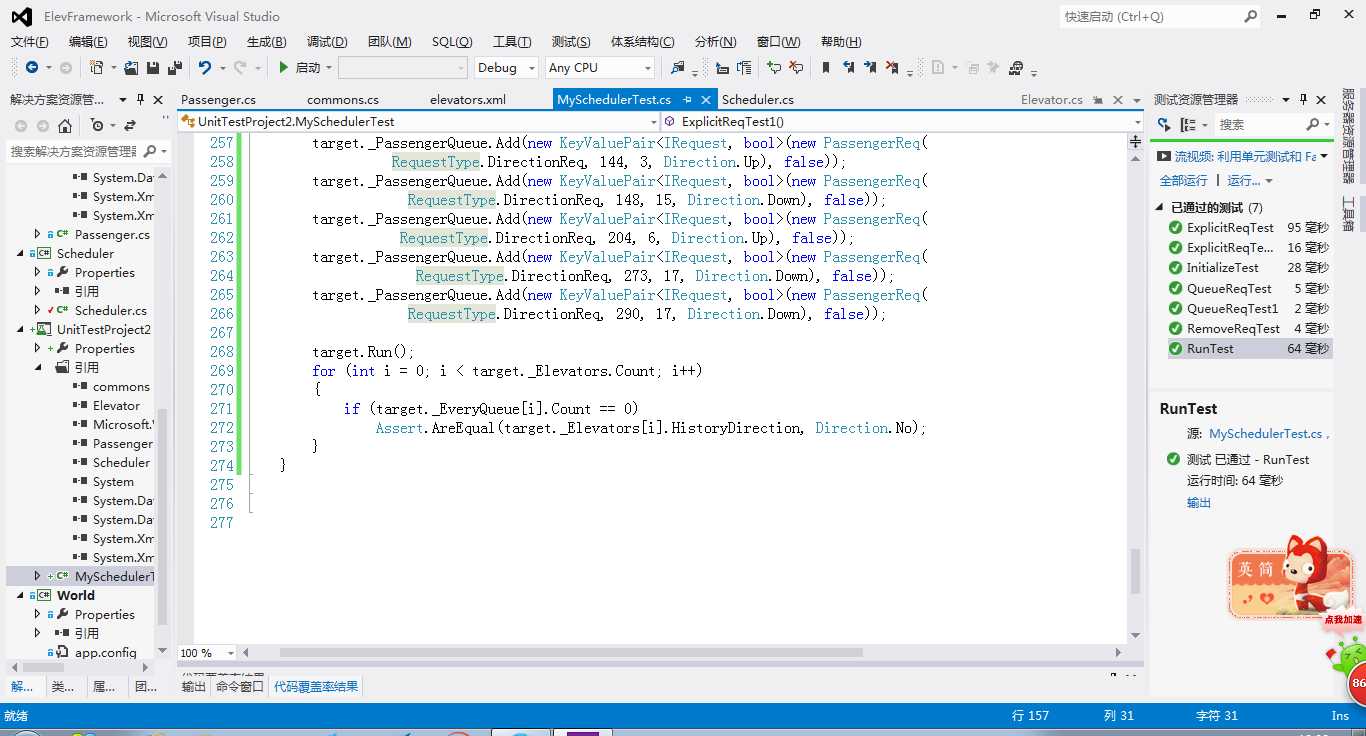
Task: Click the Open File toolbar icon
Action: coord(131,68)
